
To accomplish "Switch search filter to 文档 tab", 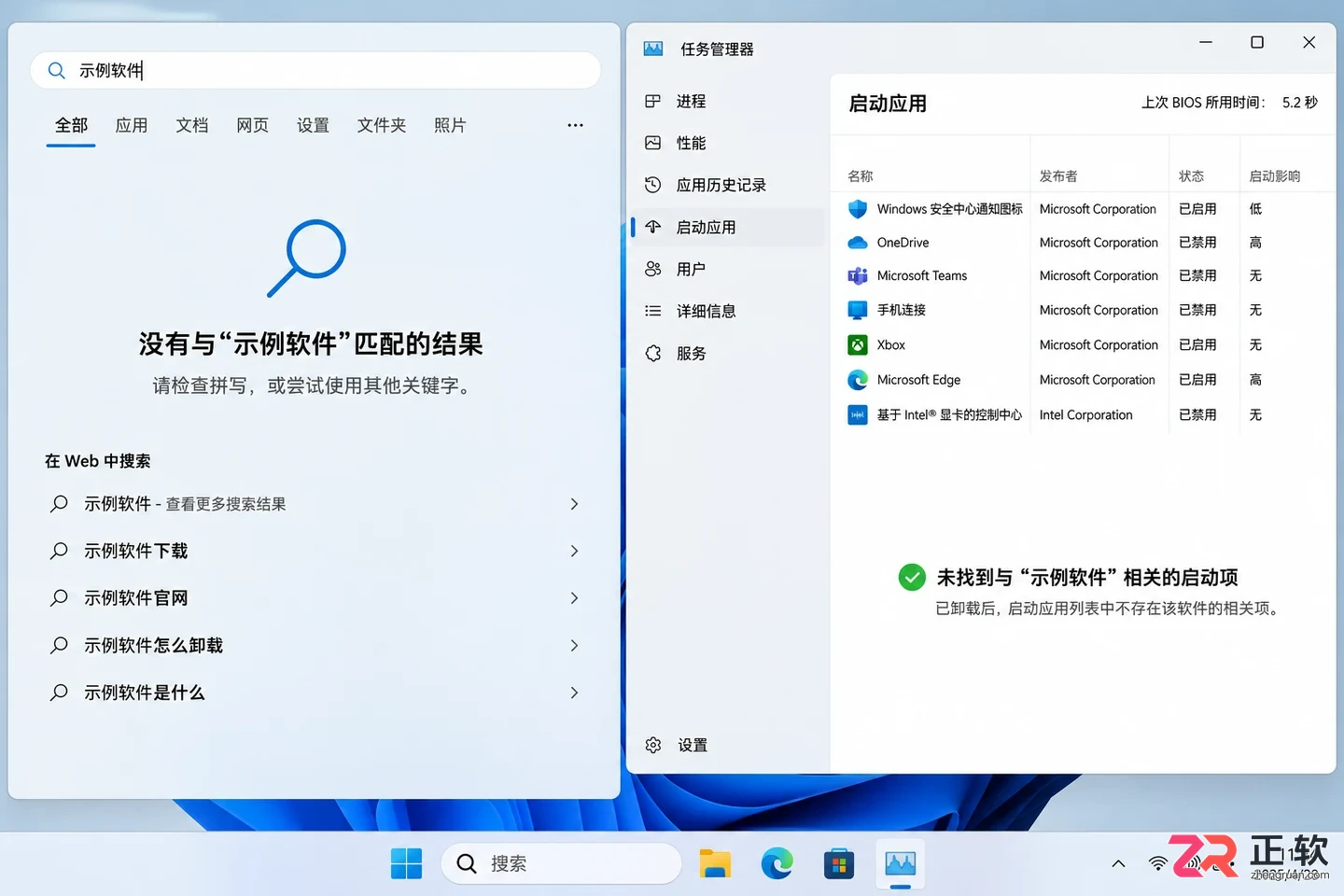I will click(x=191, y=125).
